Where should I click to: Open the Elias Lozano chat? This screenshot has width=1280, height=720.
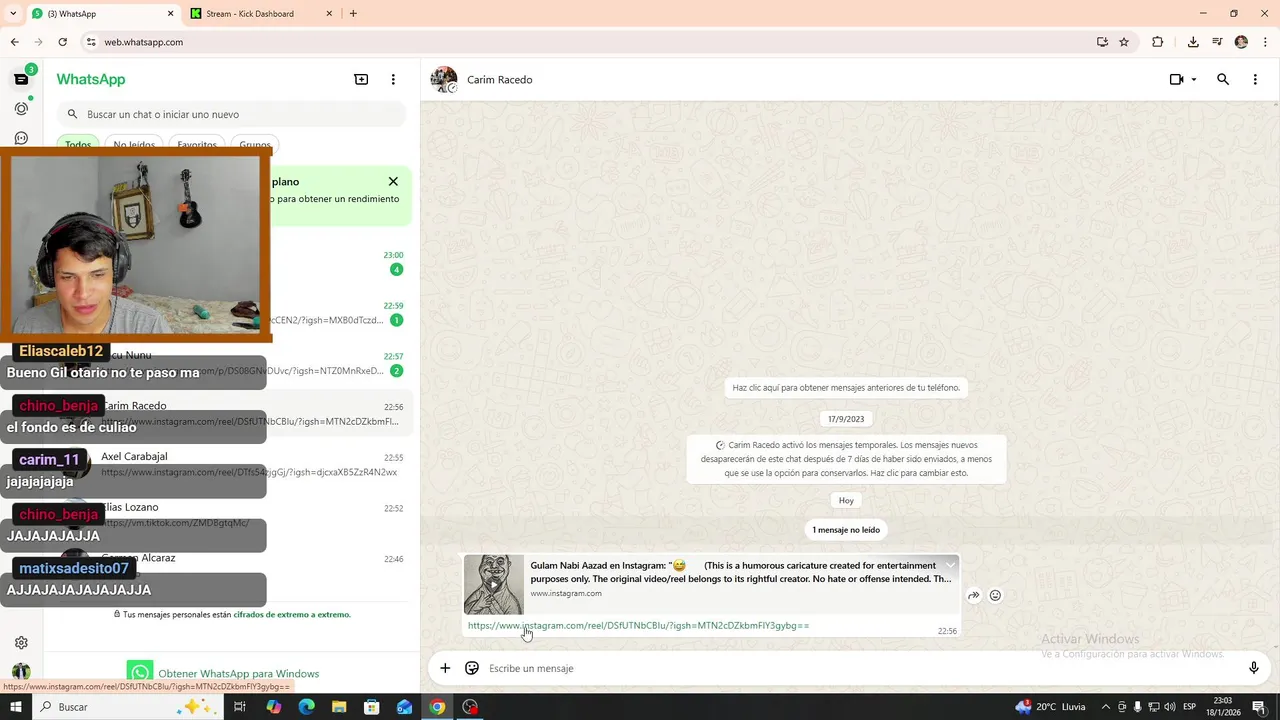(232, 515)
